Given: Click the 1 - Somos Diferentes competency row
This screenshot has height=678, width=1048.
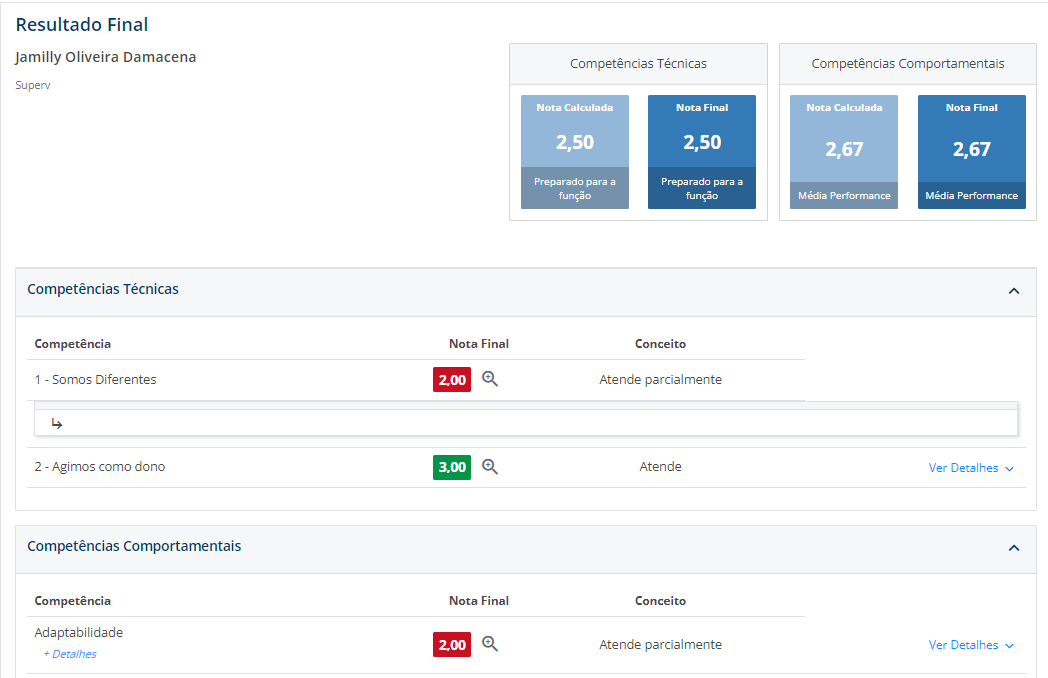Looking at the screenshot, I should [95, 380].
